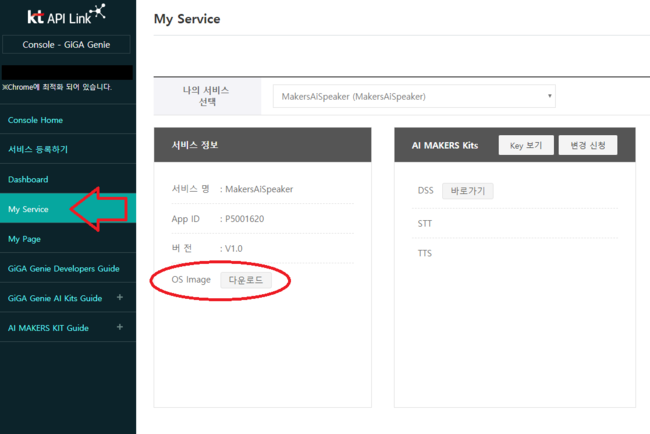Click the 변경 신청 button

tap(588, 145)
